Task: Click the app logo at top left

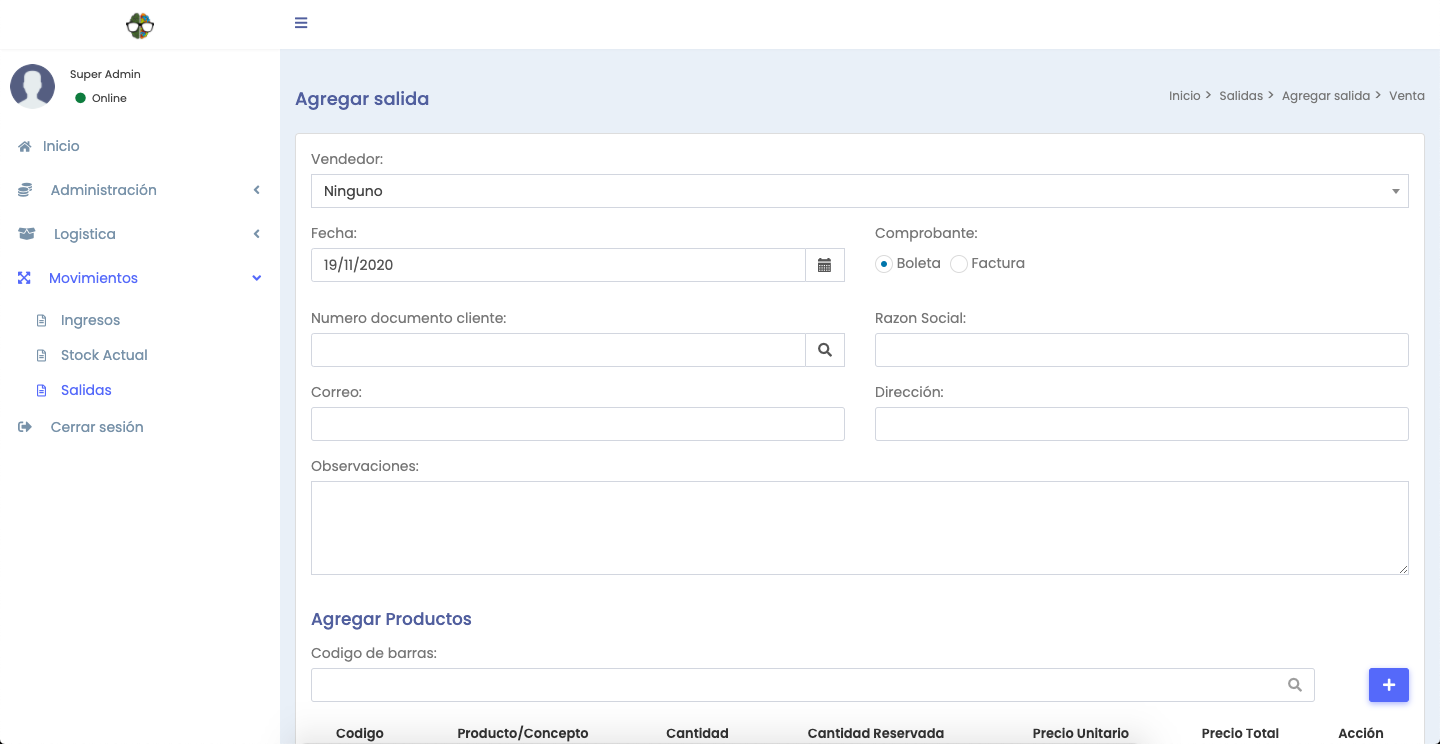Action: (x=140, y=25)
